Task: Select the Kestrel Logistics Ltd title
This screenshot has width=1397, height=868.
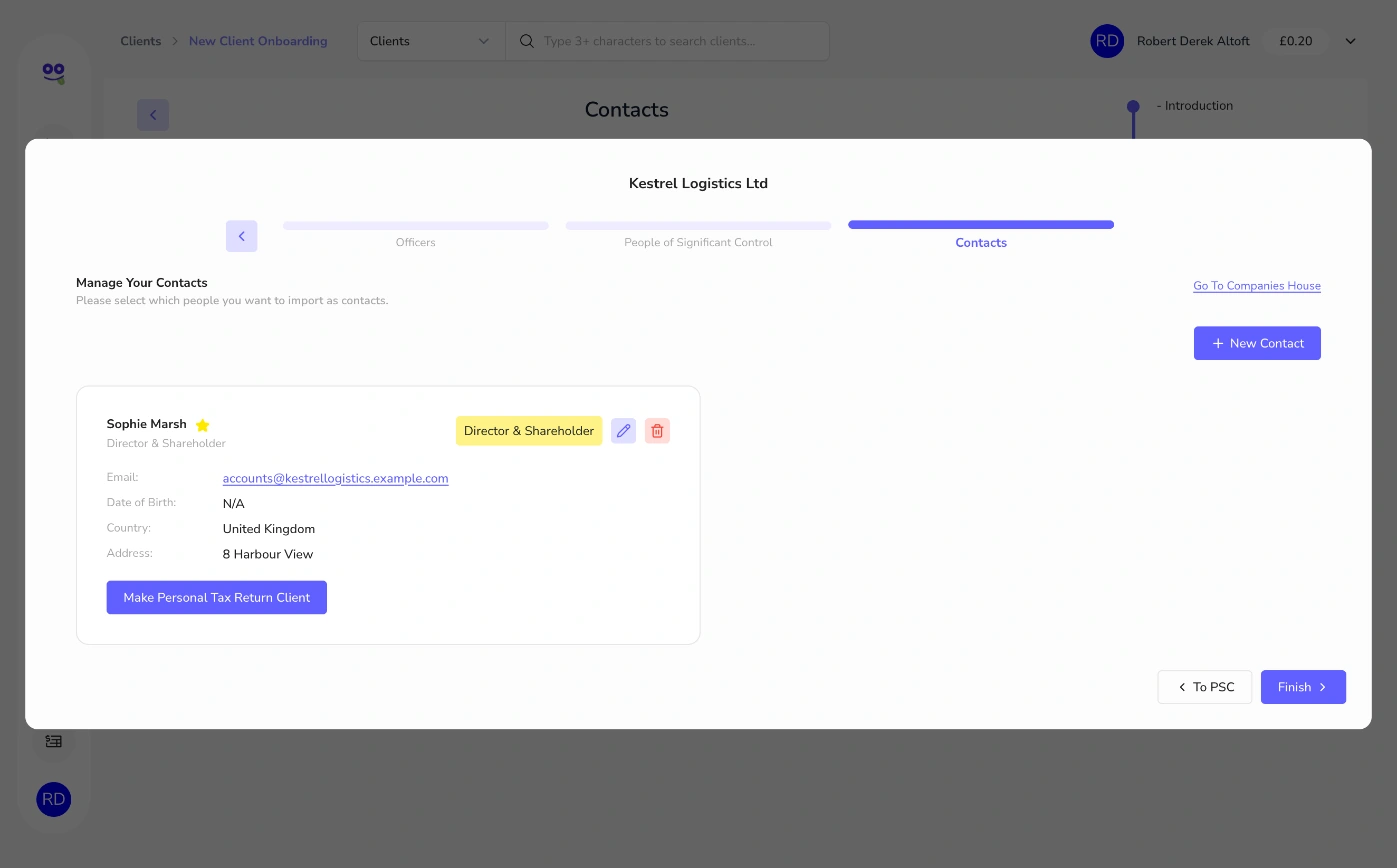Action: [698, 183]
